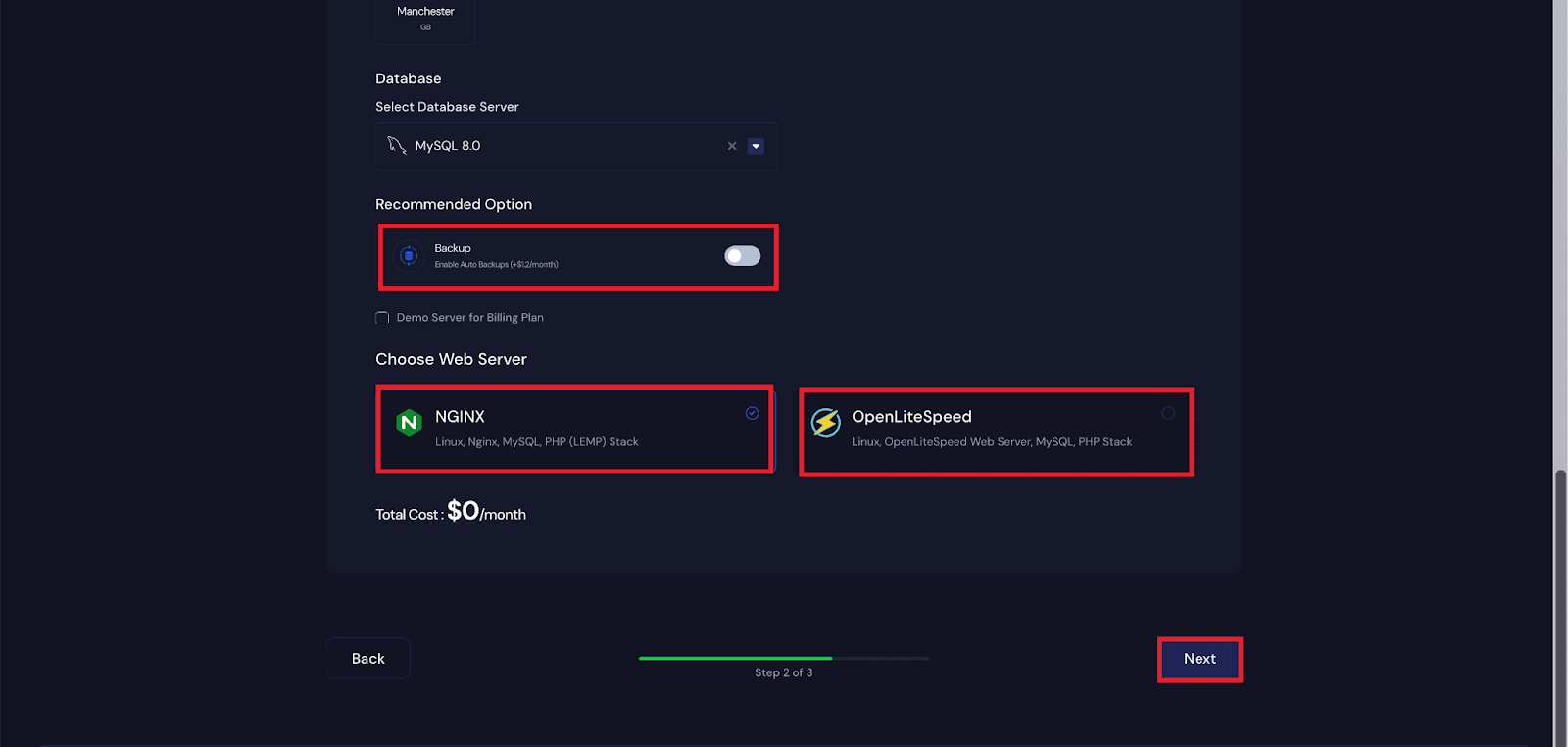The width and height of the screenshot is (1568, 747).
Task: Choose the Manchester location card
Action: pyautogui.click(x=425, y=18)
